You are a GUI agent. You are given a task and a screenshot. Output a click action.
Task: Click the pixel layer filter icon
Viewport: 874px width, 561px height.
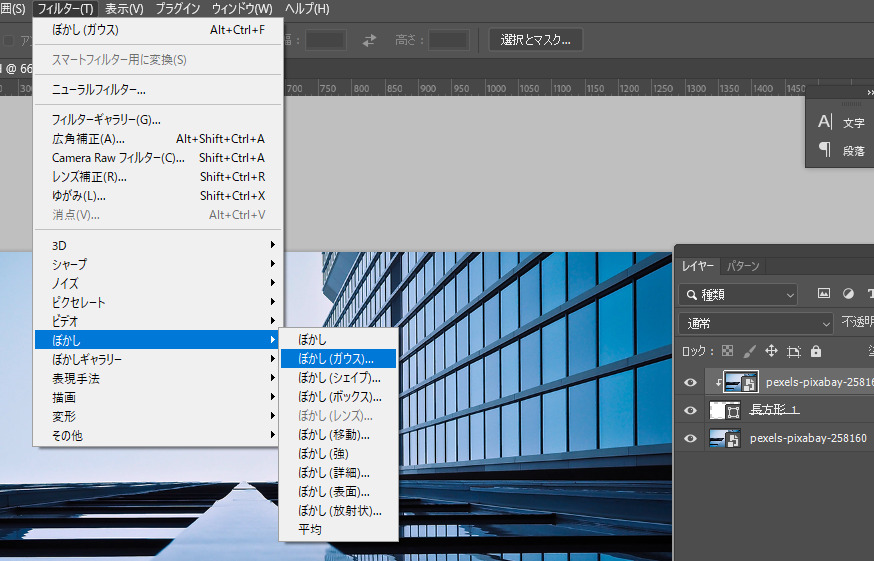pos(824,294)
